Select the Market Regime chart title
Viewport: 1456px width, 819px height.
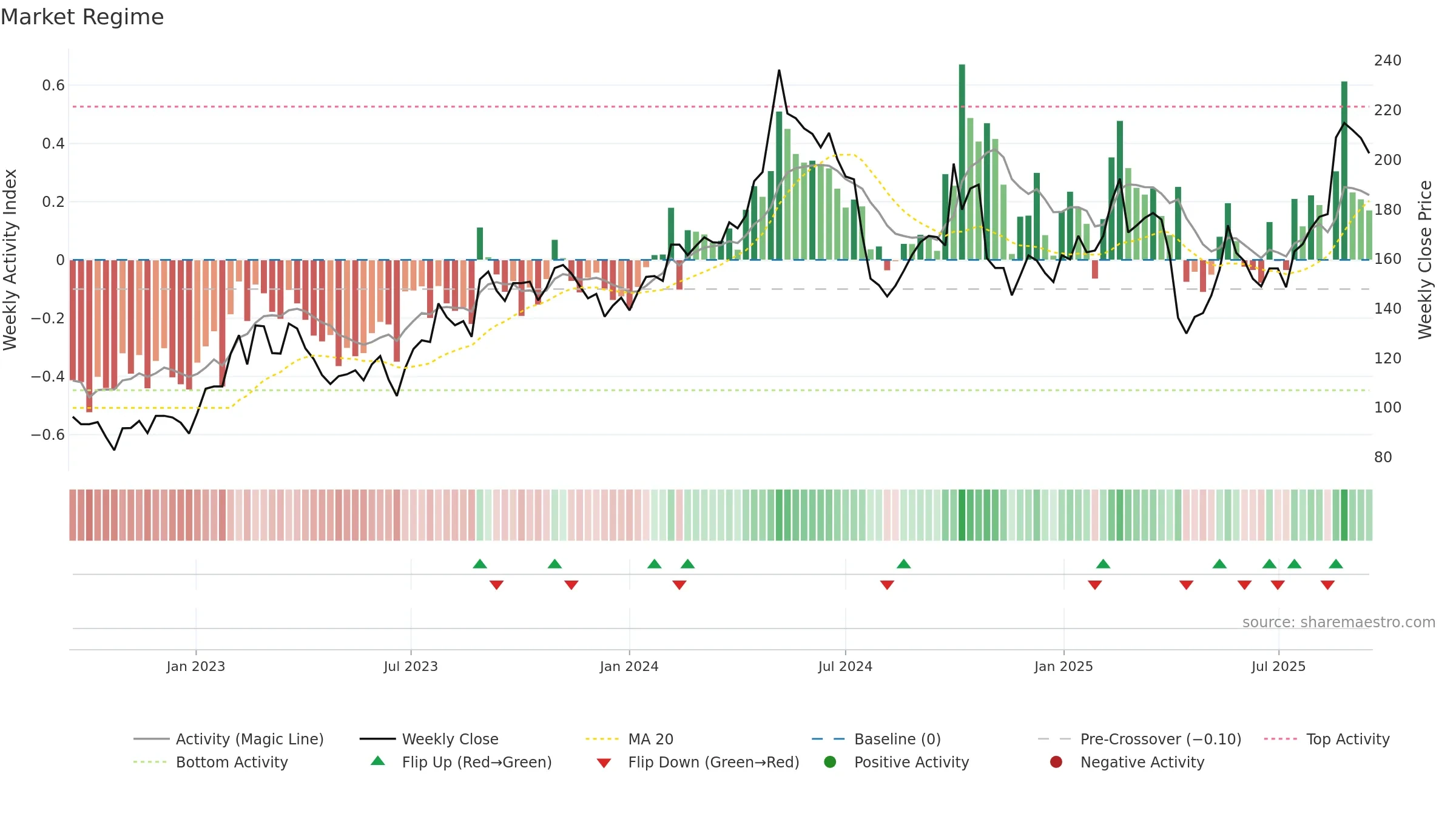82,17
